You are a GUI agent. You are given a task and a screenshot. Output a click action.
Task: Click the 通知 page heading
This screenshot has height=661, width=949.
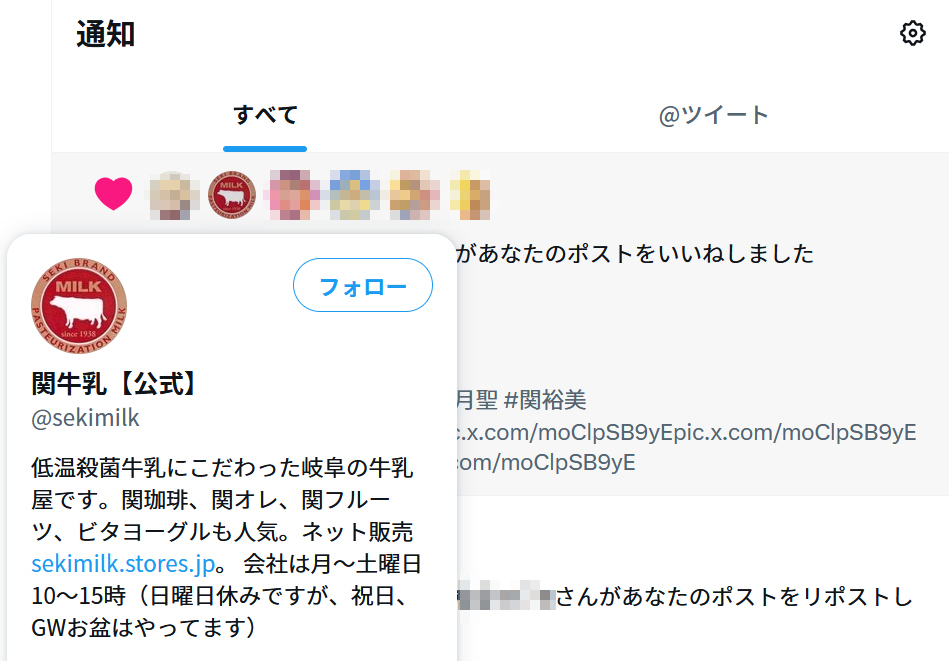click(x=105, y=33)
